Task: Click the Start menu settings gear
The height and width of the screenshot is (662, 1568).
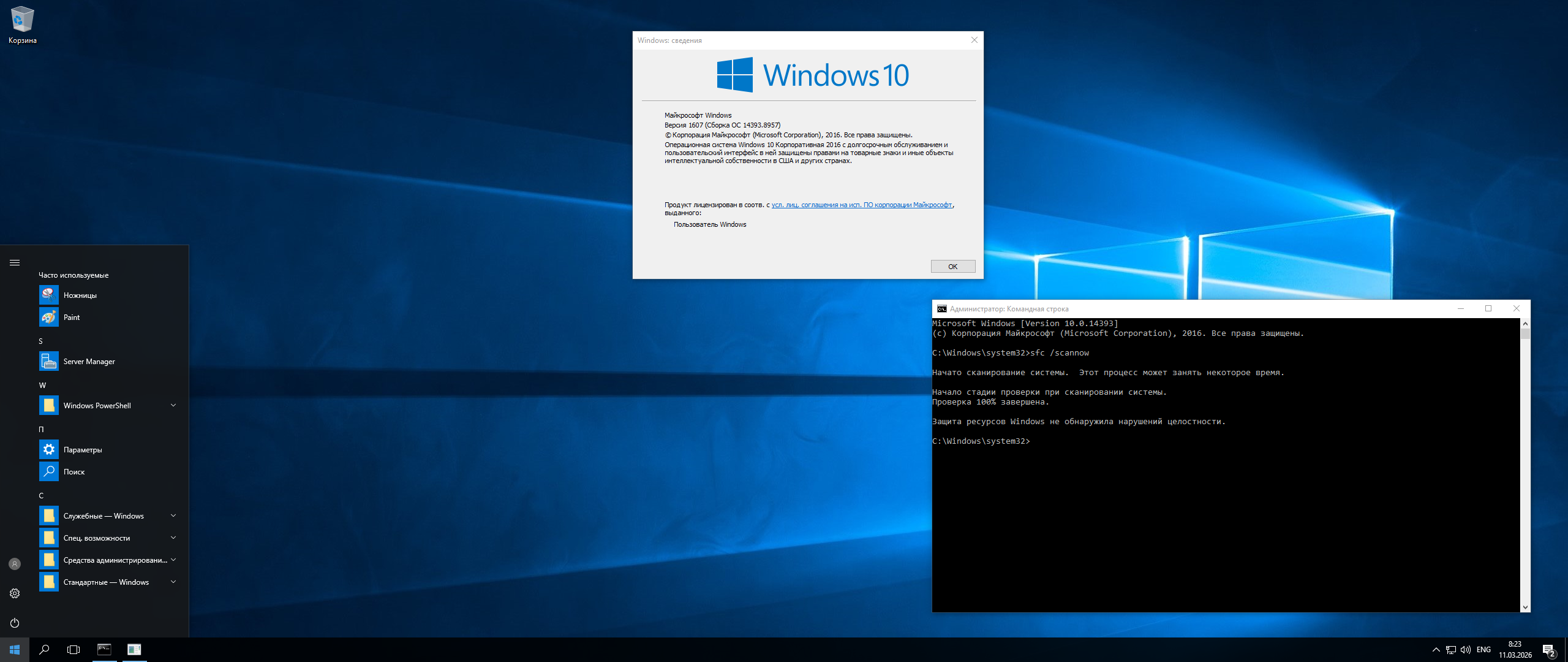Action: (15, 593)
